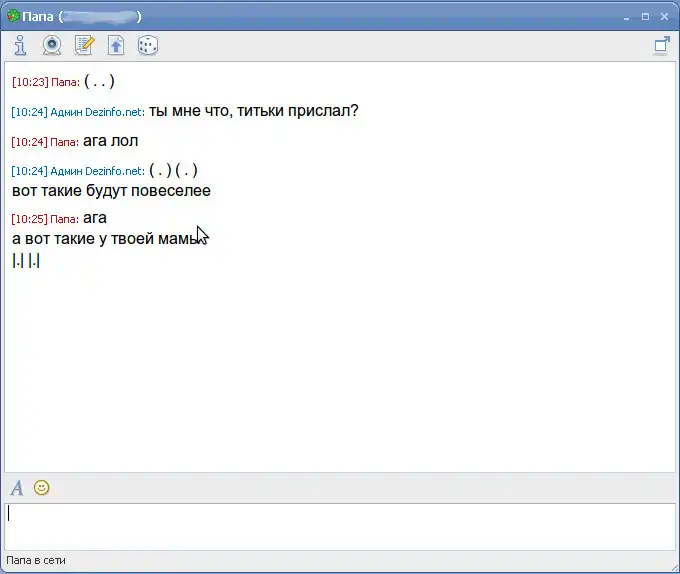Open the smiley emoticon picker
Image resolution: width=680 pixels, height=574 pixels.
point(42,488)
